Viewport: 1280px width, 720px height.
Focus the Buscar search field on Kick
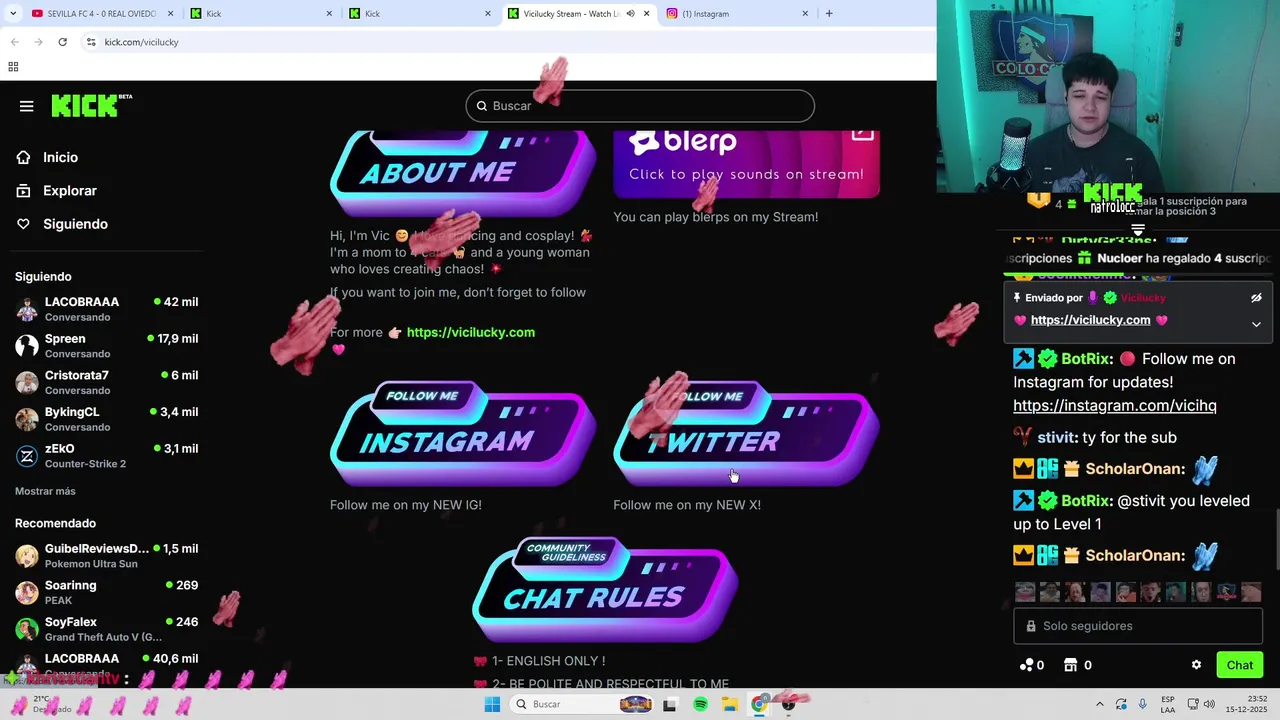(x=640, y=106)
